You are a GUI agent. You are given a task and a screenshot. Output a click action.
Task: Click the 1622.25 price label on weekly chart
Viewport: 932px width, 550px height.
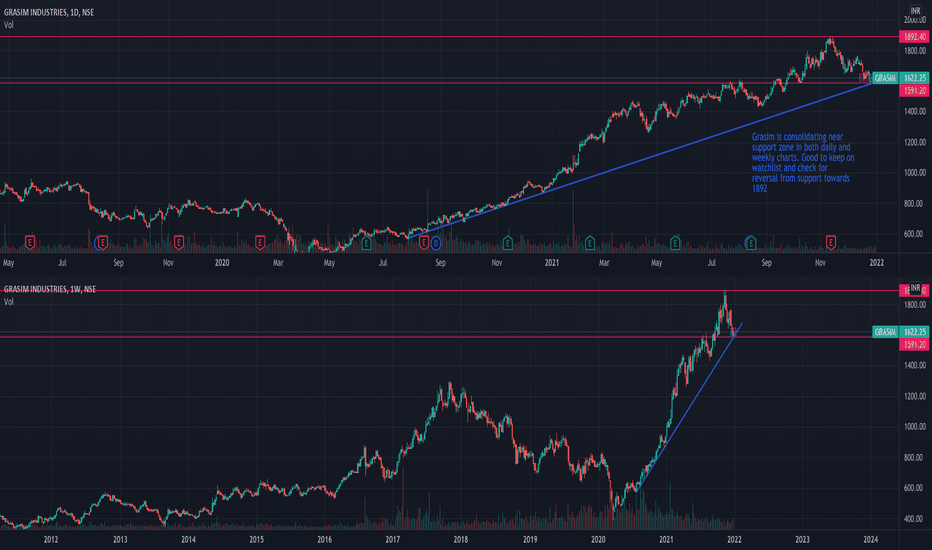click(x=914, y=332)
